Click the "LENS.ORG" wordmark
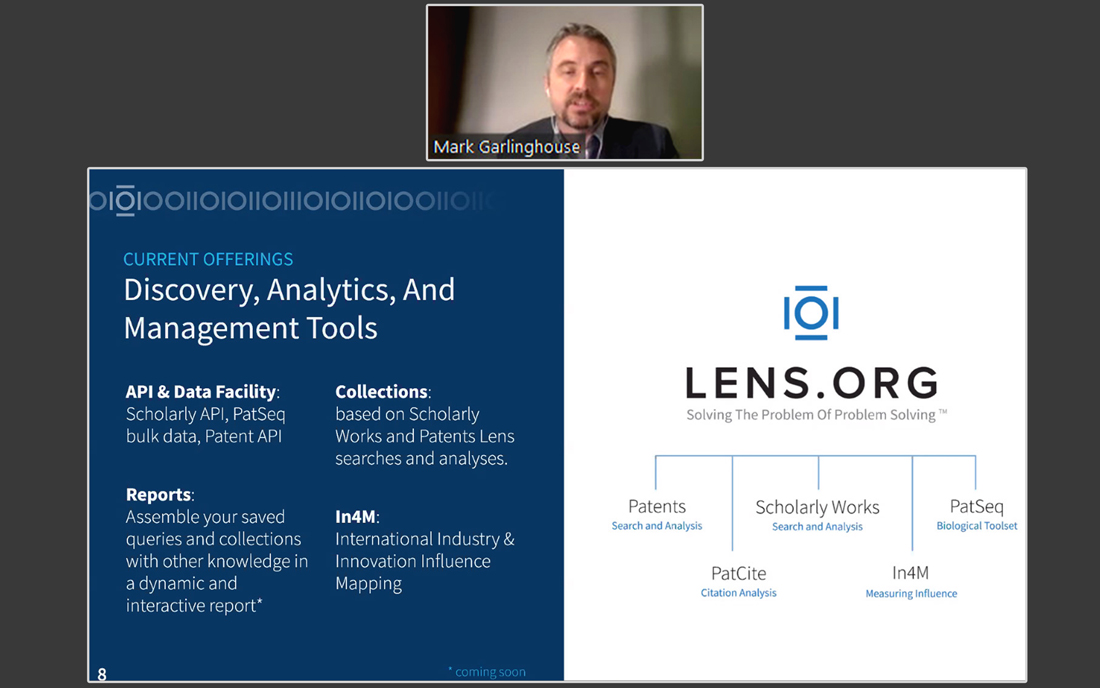Viewport: 1100px width, 688px height. pyautogui.click(x=812, y=383)
